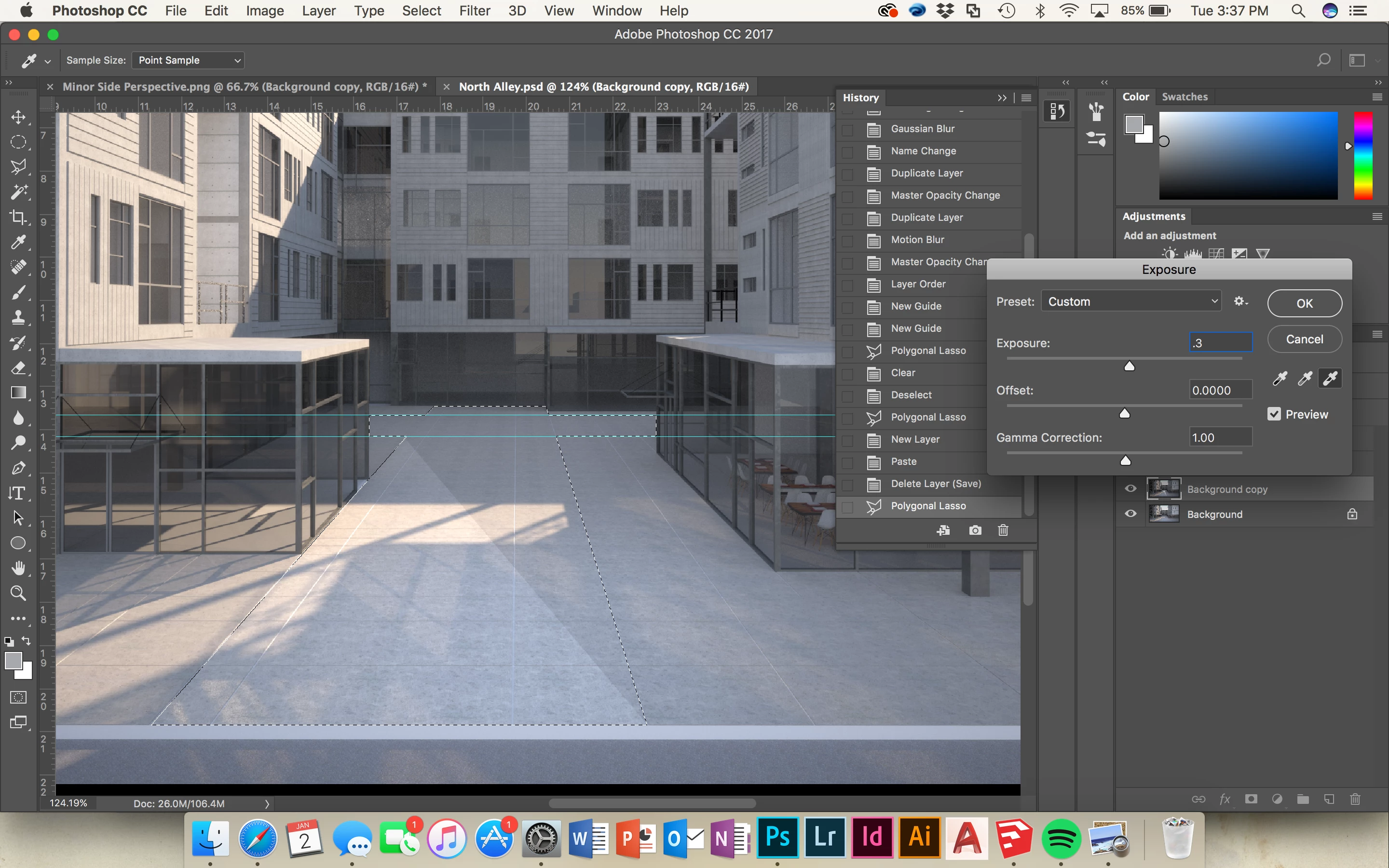Click Cancel in Exposure dialog
The width and height of the screenshot is (1389, 868).
pos(1304,339)
